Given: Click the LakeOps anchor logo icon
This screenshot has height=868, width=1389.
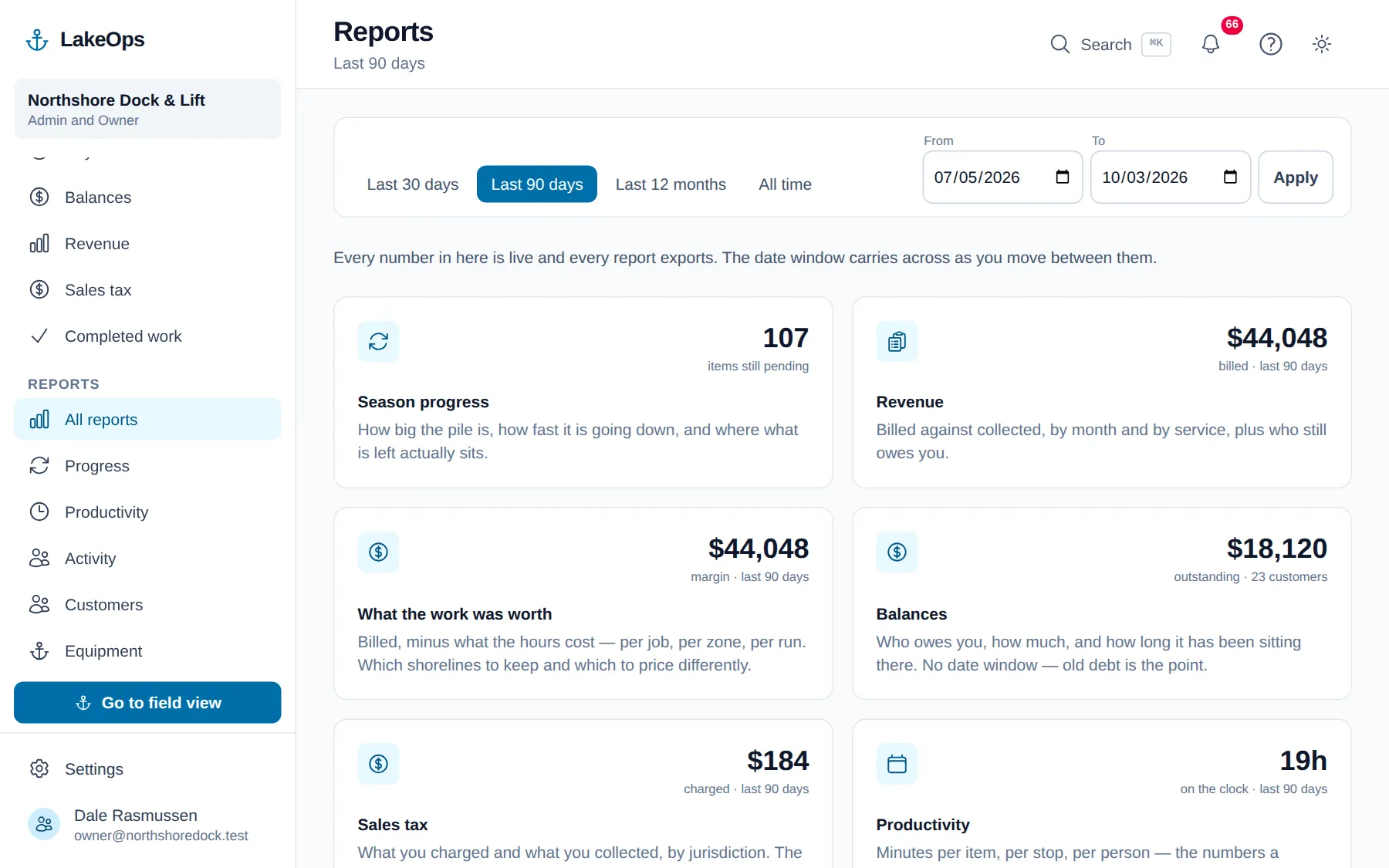Looking at the screenshot, I should coord(37,39).
